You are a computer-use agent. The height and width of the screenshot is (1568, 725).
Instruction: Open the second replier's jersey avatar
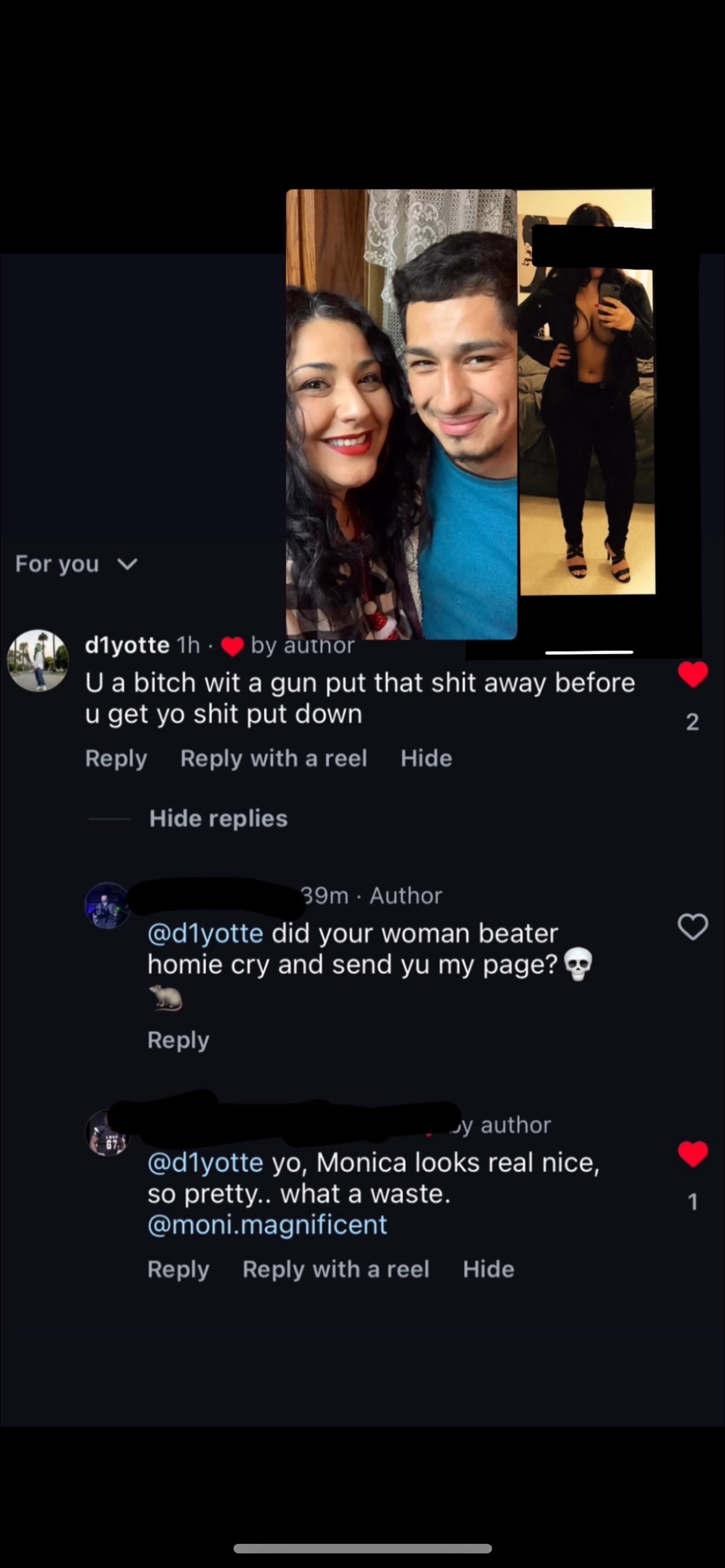coord(107,1134)
